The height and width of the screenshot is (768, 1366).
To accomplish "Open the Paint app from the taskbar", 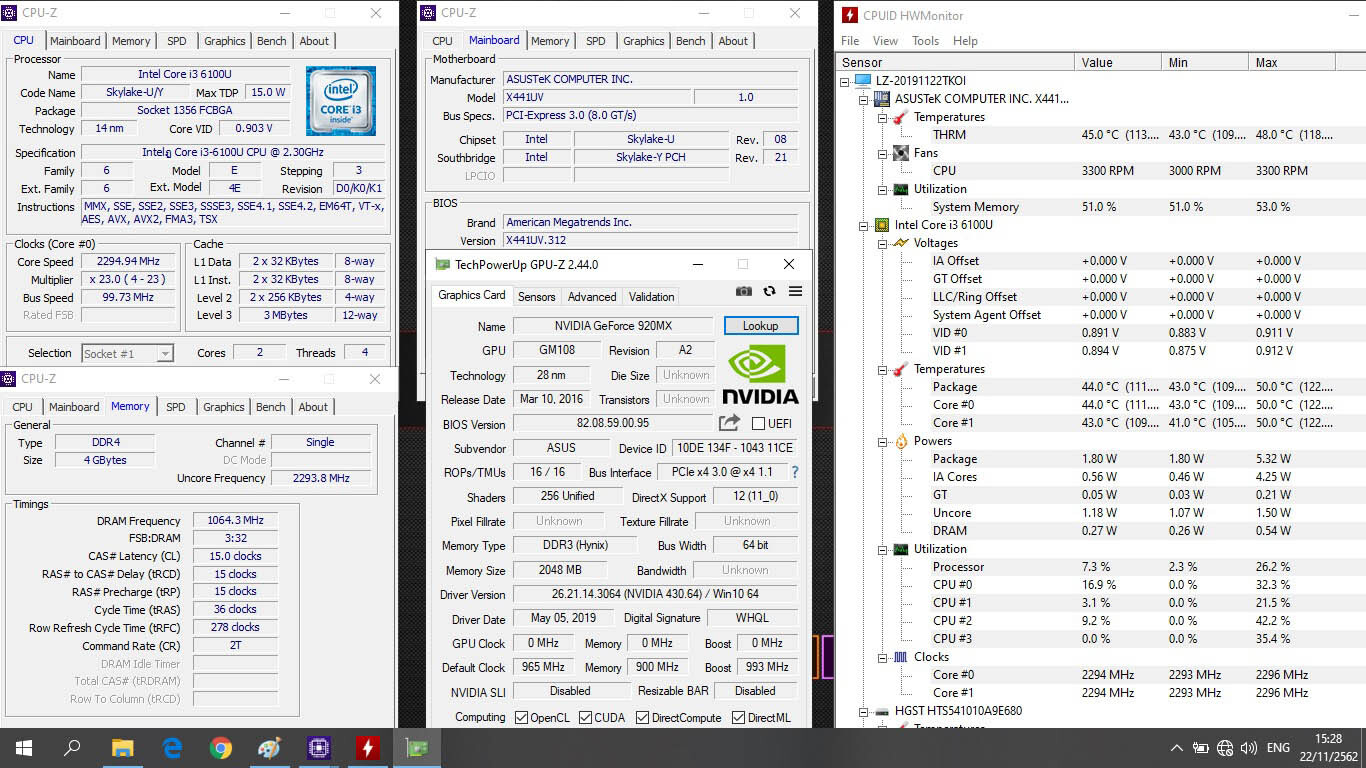I will click(270, 748).
